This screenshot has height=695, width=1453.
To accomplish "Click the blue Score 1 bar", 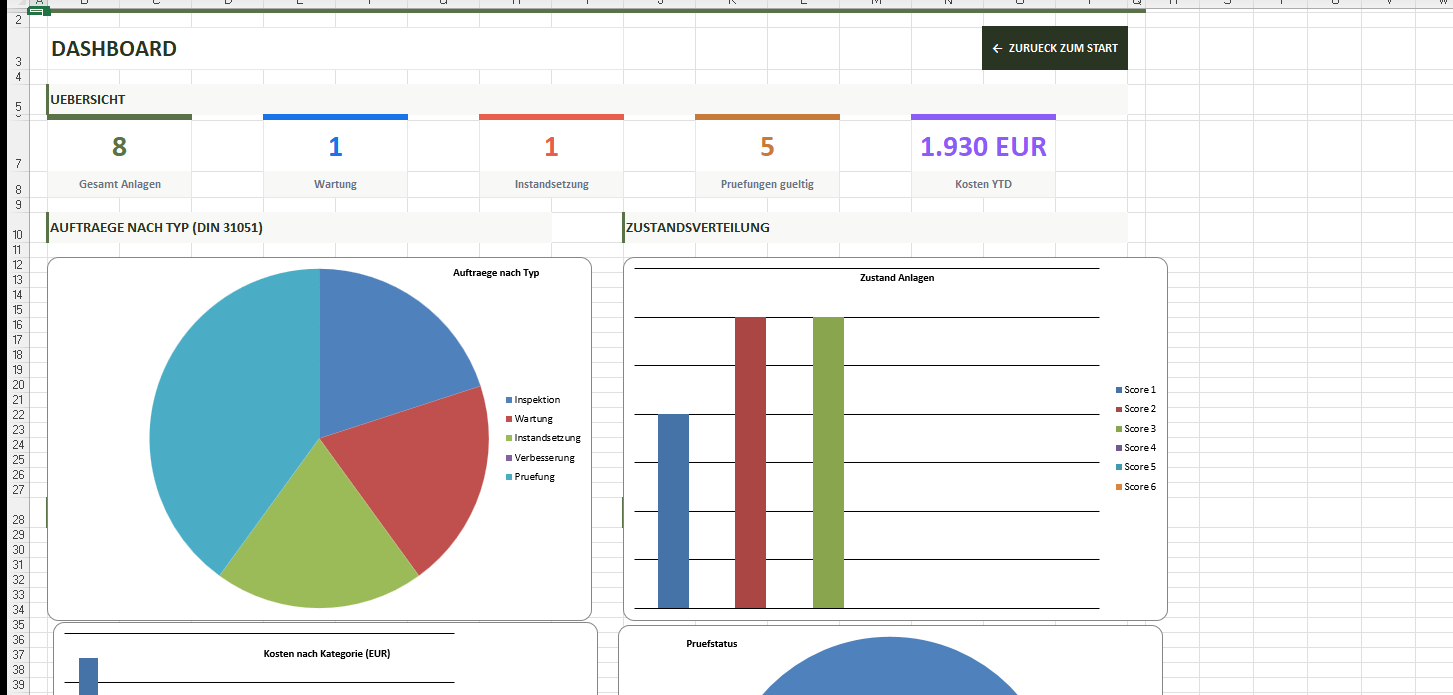I will coord(673,510).
